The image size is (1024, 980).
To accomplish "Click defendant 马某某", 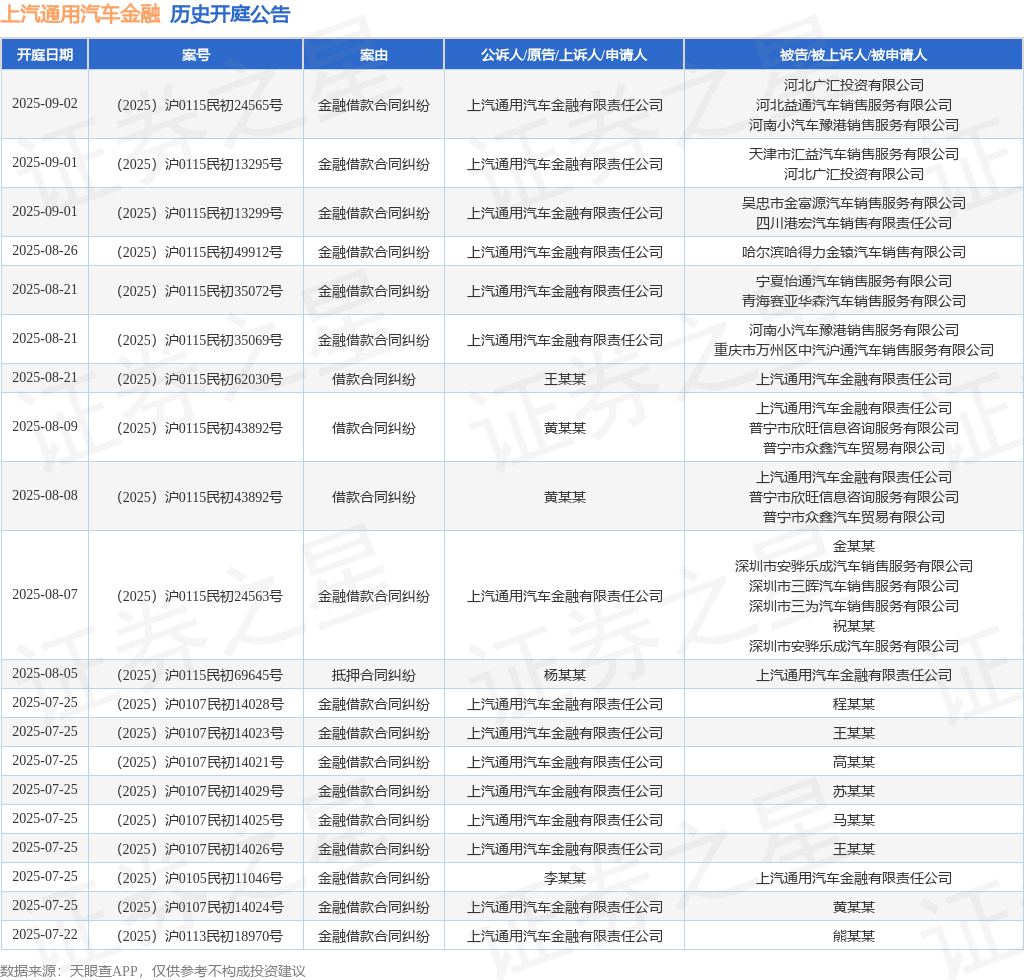I will [x=854, y=820].
